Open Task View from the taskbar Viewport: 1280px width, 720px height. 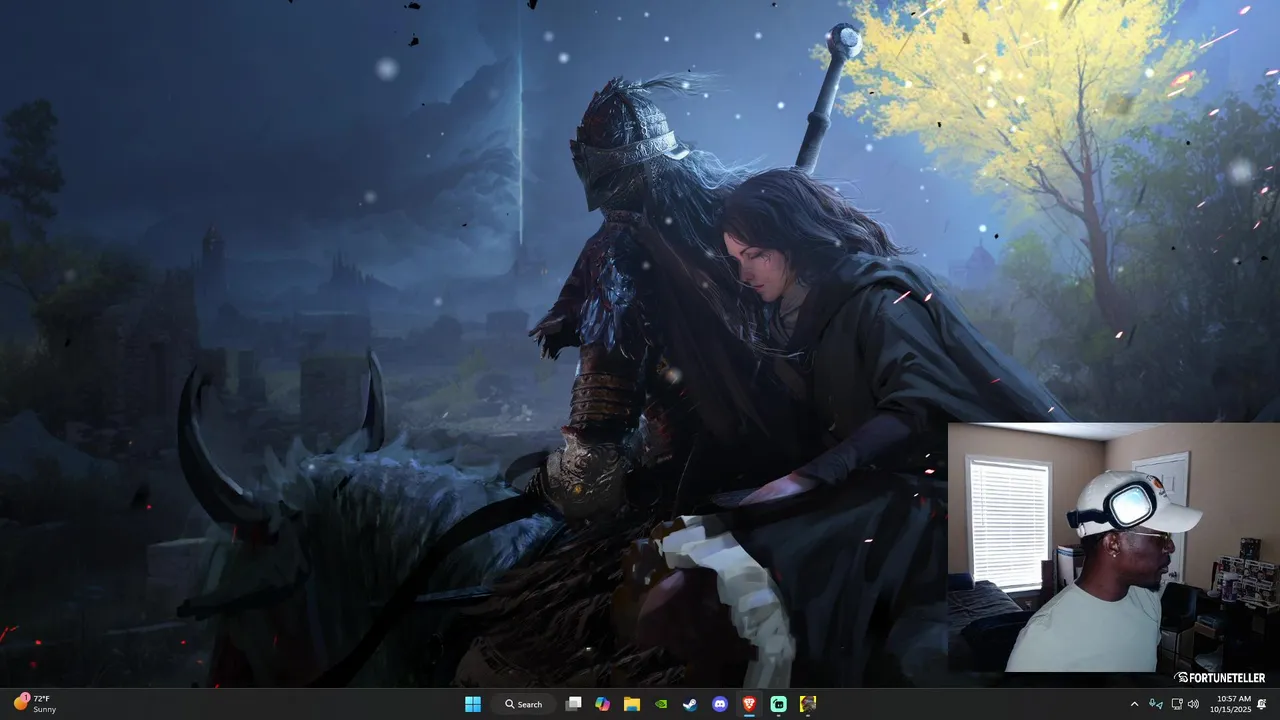(x=574, y=704)
